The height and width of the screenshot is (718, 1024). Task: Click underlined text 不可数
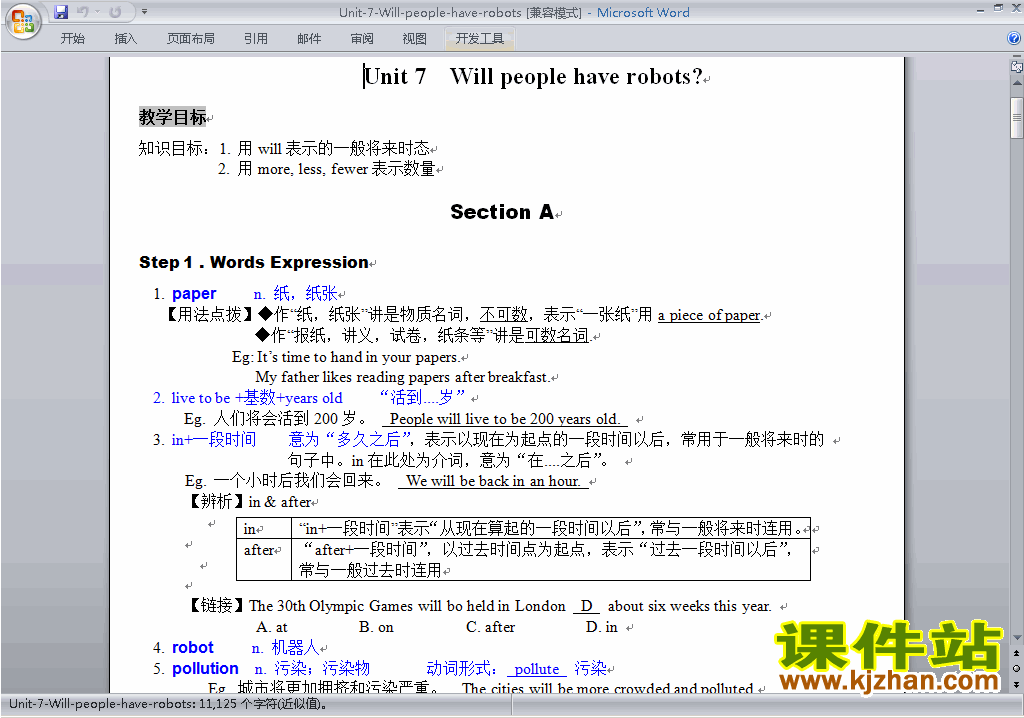pyautogui.click(x=504, y=315)
